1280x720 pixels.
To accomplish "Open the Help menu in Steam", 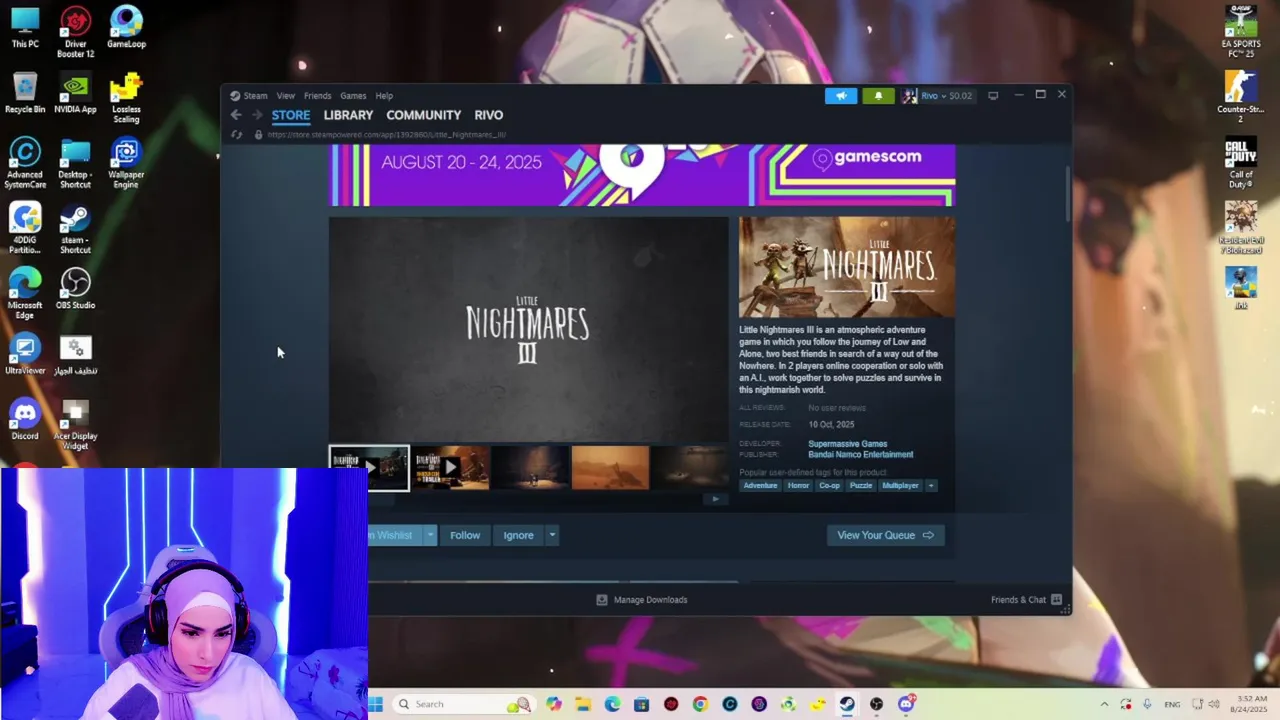I will point(384,96).
